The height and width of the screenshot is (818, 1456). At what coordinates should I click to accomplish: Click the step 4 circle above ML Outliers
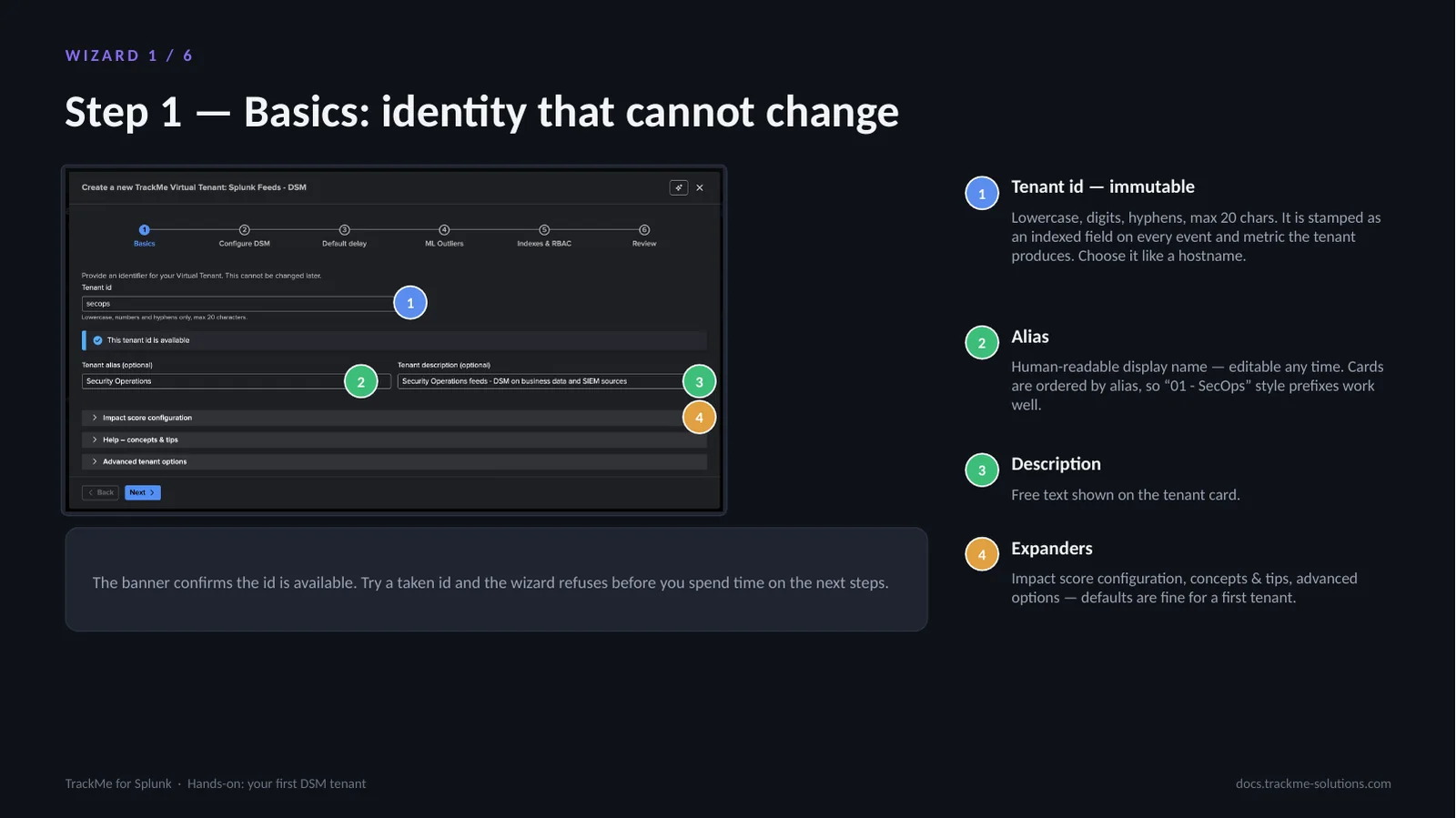(x=444, y=230)
